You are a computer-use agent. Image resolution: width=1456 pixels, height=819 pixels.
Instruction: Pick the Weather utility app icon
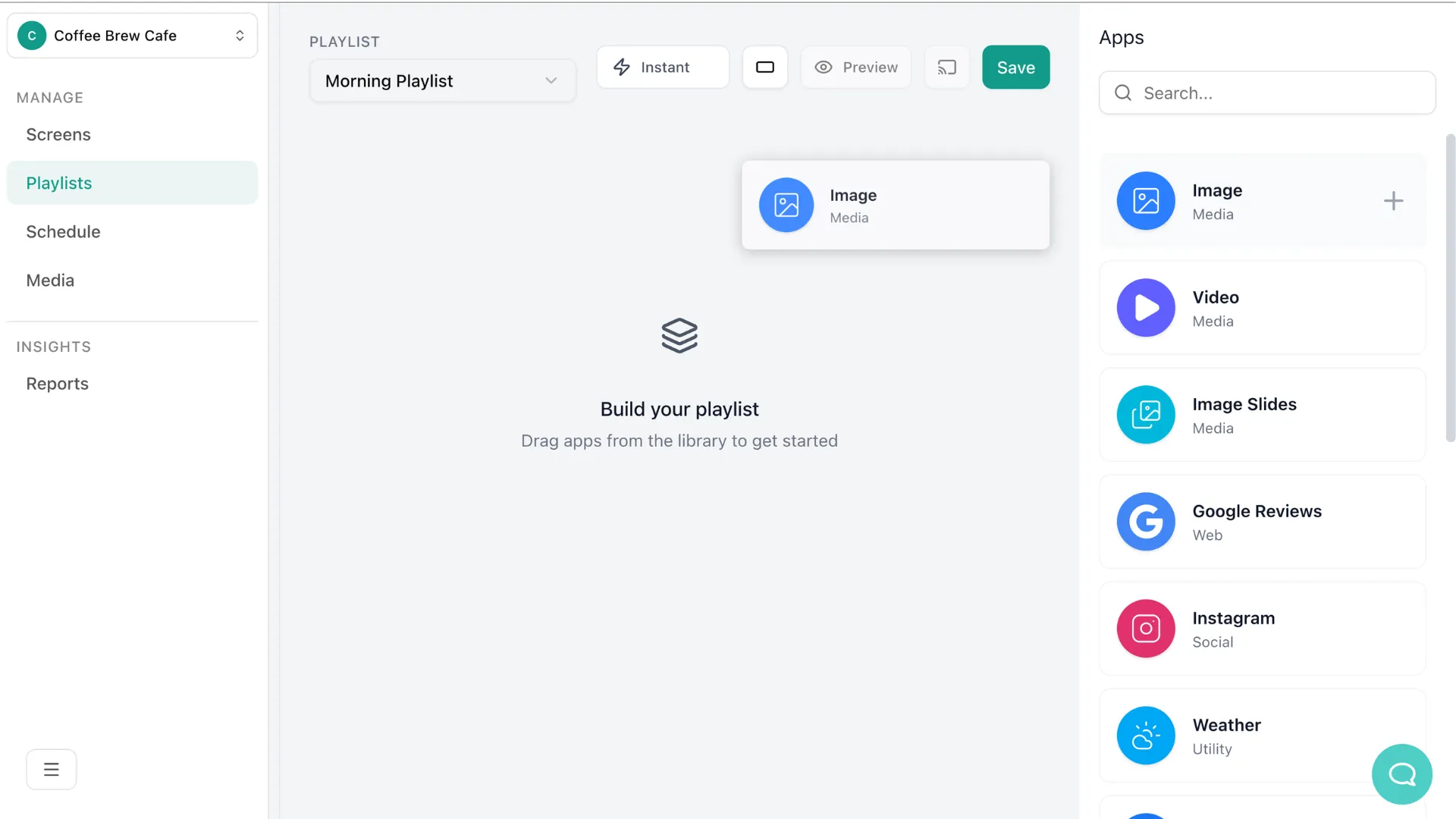coord(1146,736)
